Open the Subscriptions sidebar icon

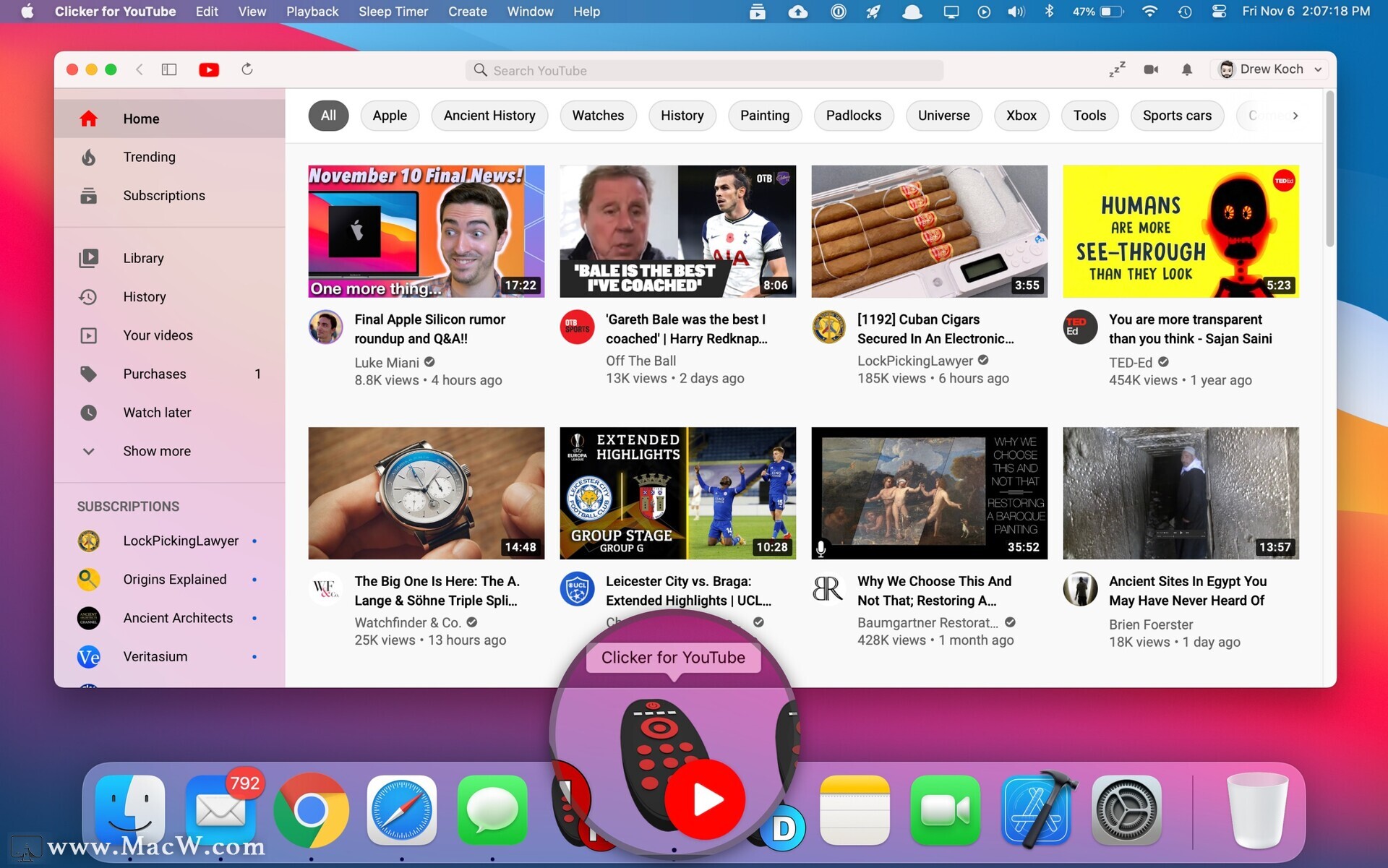88,195
